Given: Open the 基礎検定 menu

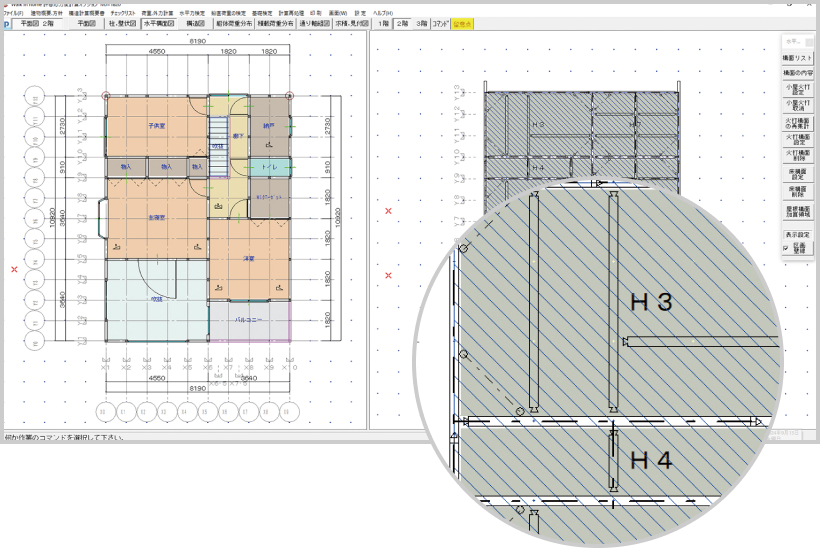Looking at the screenshot, I should click(262, 13).
